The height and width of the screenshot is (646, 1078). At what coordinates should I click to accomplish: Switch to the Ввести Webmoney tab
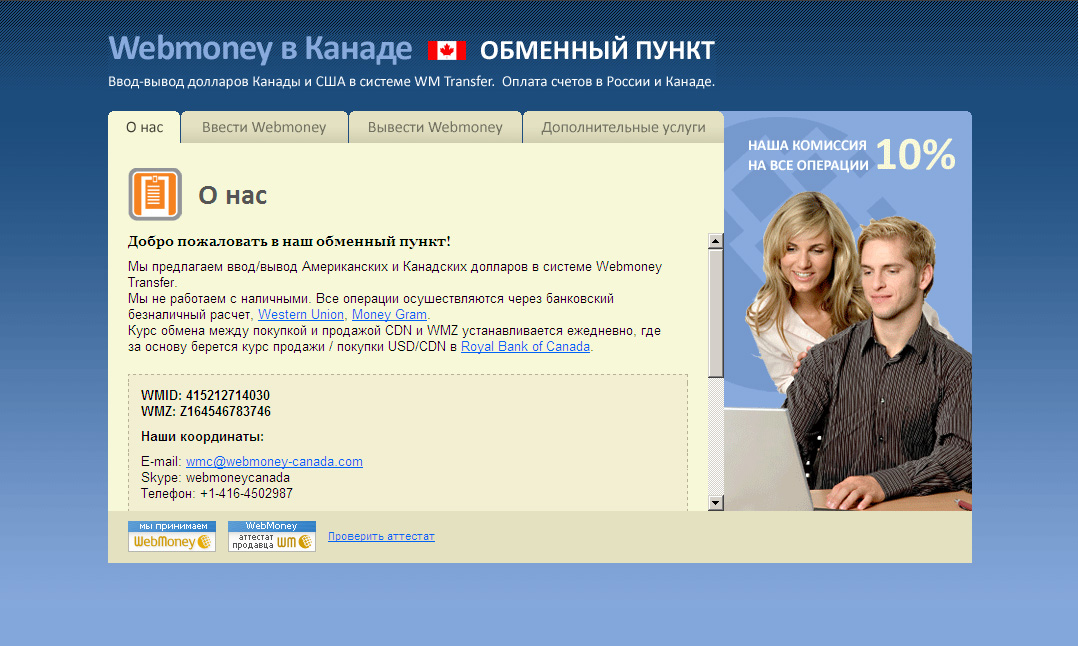(x=263, y=127)
